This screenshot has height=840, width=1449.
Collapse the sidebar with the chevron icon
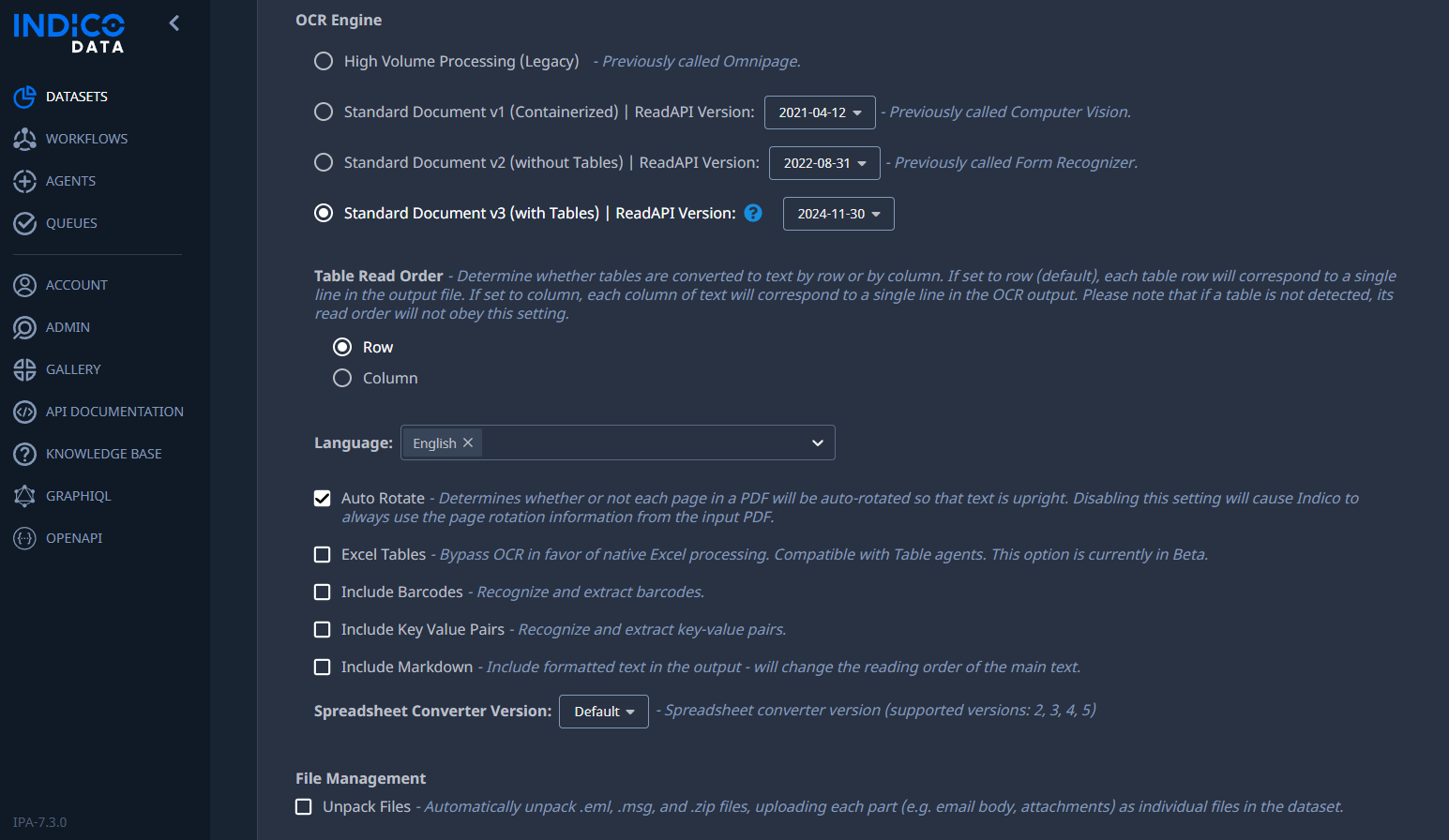[x=174, y=23]
